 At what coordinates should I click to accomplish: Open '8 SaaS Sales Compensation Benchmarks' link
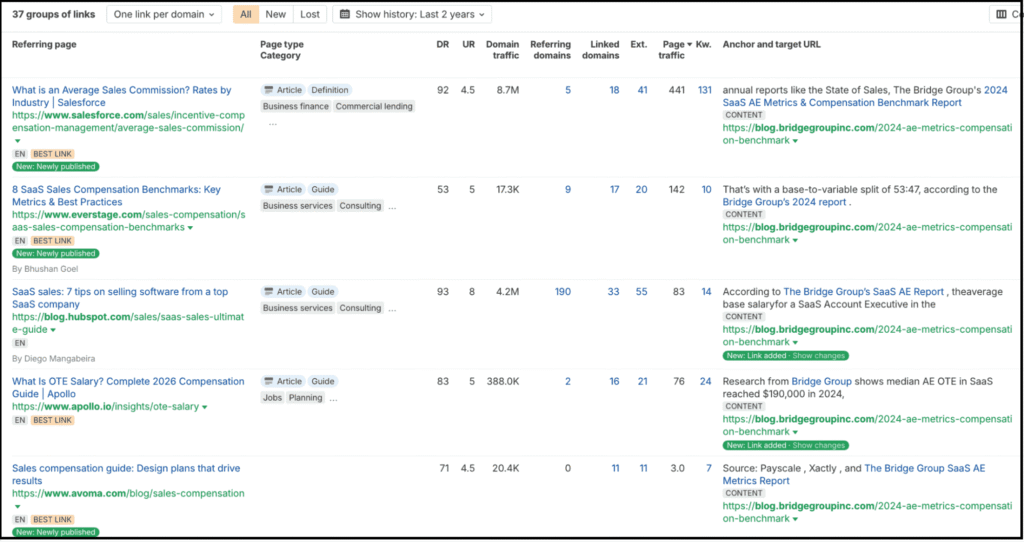click(116, 195)
